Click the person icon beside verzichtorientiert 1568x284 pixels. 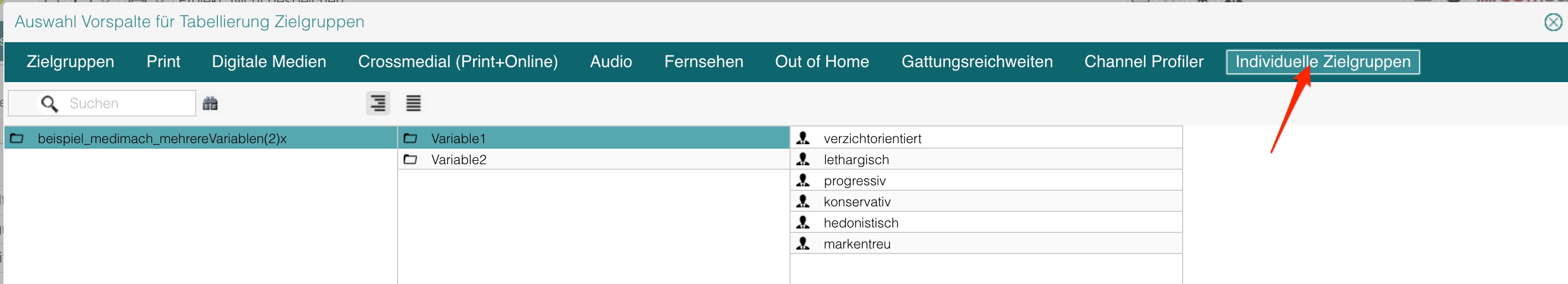pyautogui.click(x=803, y=138)
